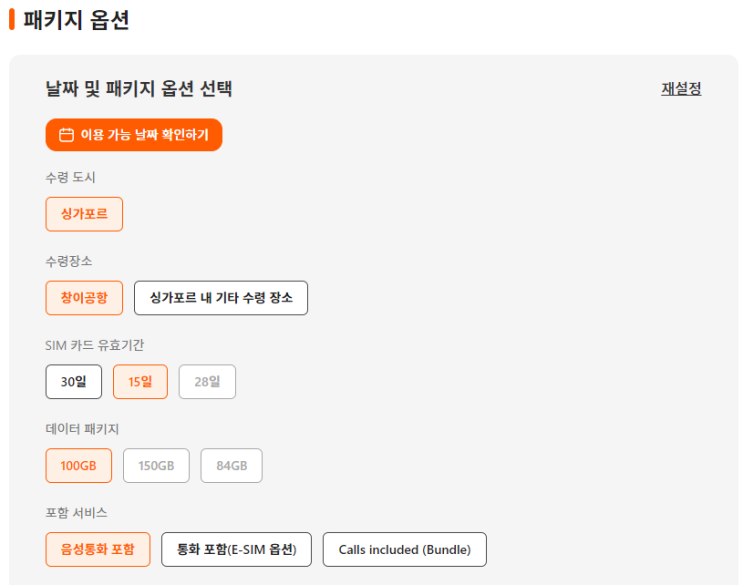
Task: Choose the 28일 validity option
Action: click(207, 382)
